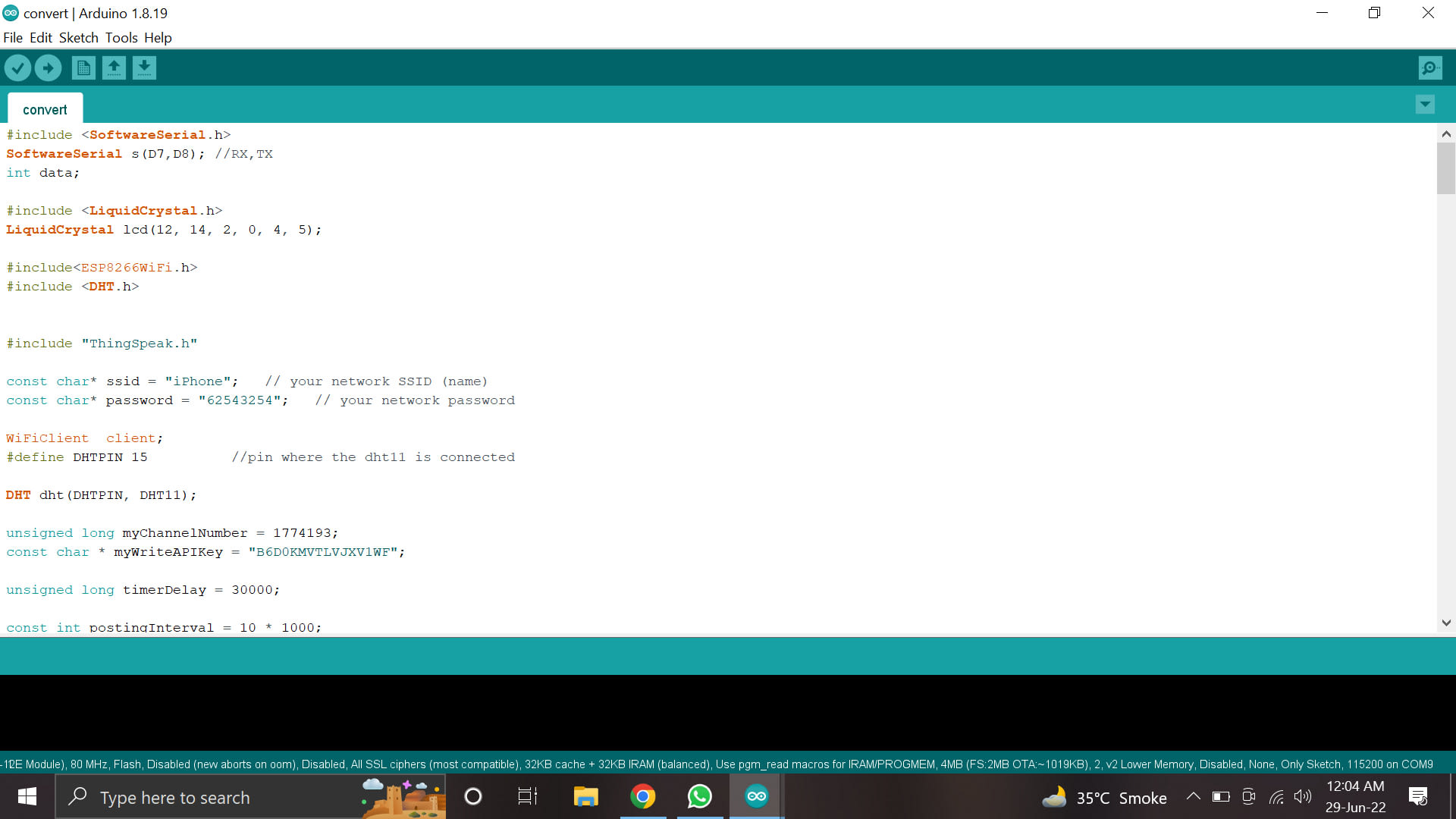Open the Serial Monitor magnifier icon

point(1429,68)
